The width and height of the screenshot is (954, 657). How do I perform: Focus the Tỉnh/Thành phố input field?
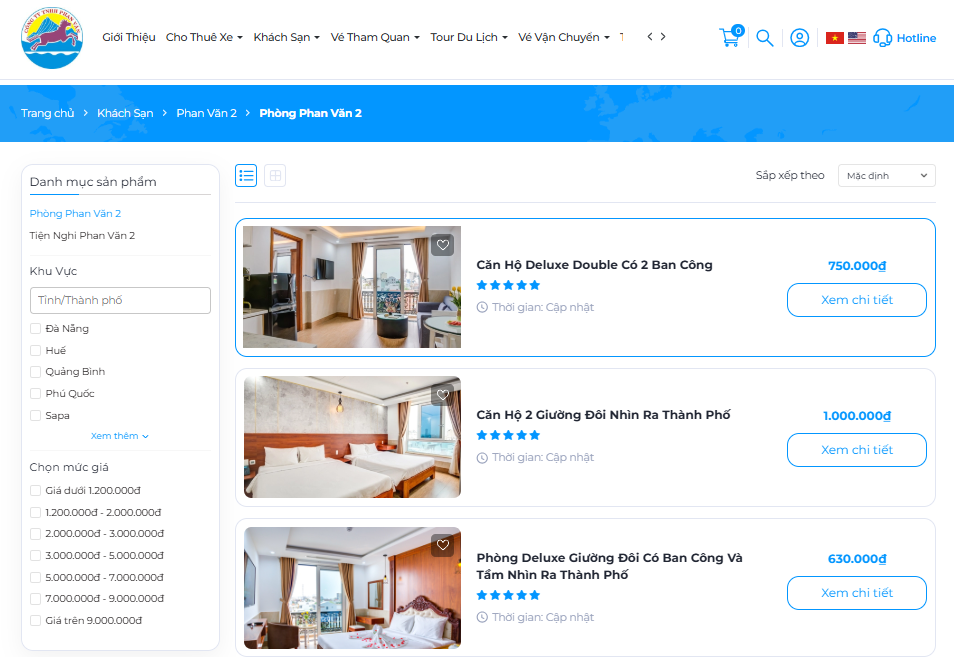120,301
